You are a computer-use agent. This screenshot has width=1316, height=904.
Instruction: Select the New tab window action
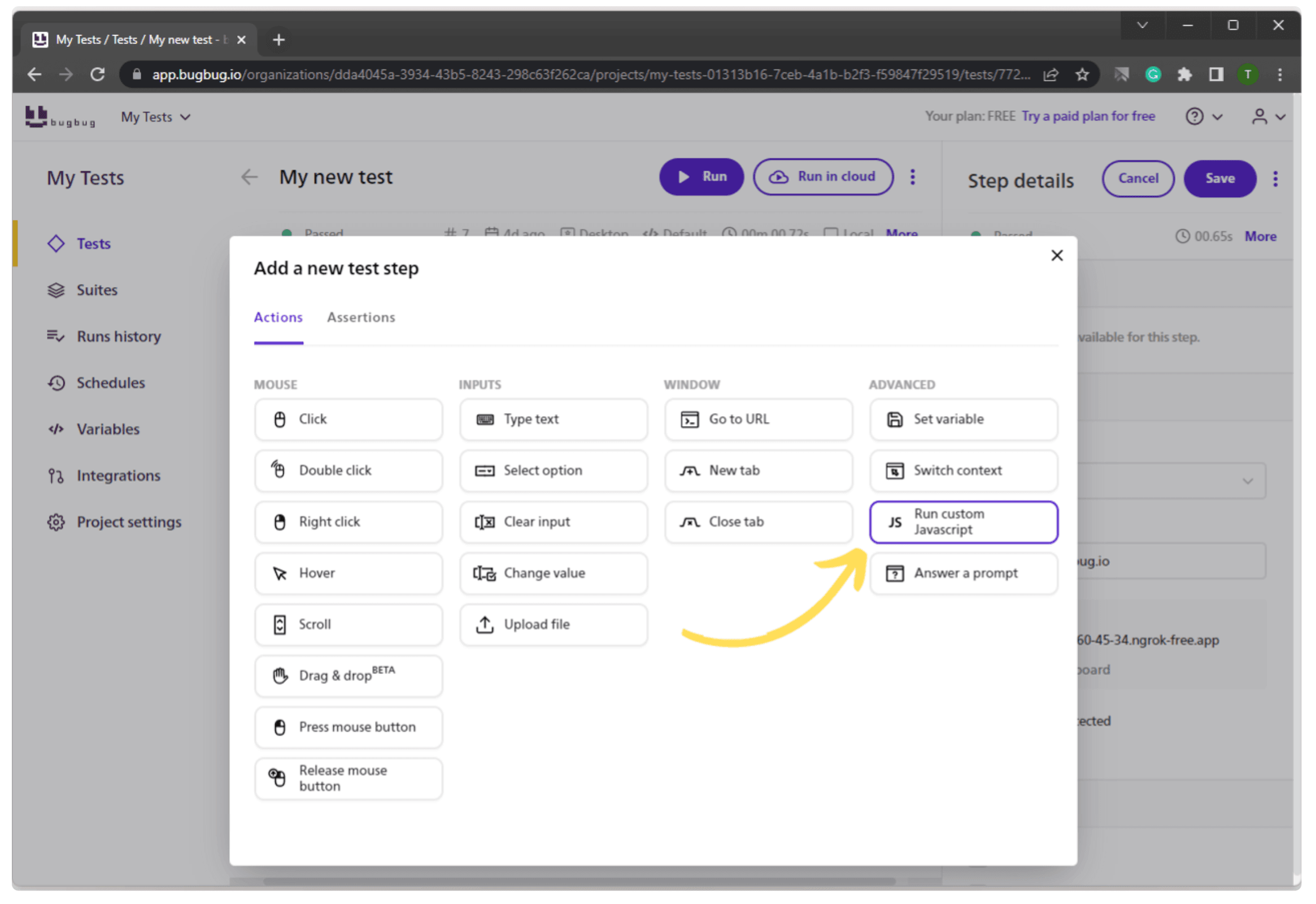tap(759, 471)
